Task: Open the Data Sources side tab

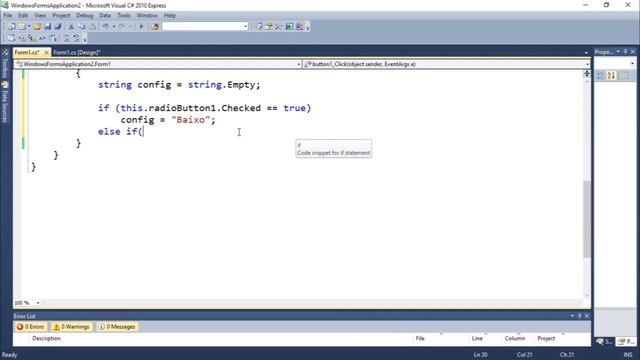Action: [5, 102]
